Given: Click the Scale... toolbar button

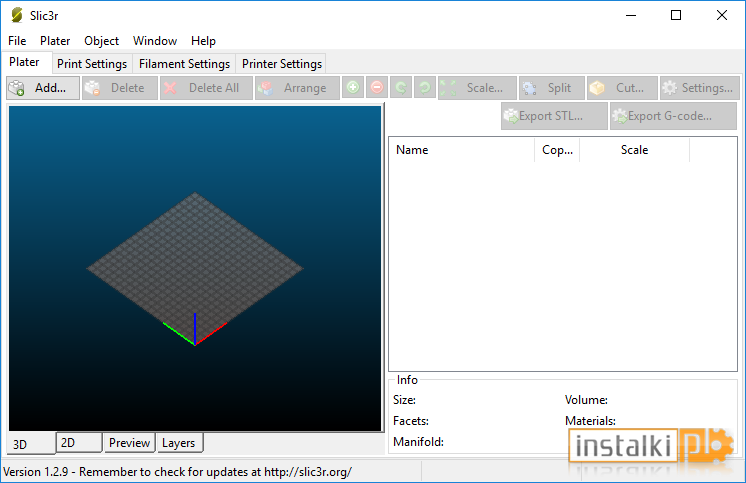Looking at the screenshot, I should click(477, 88).
